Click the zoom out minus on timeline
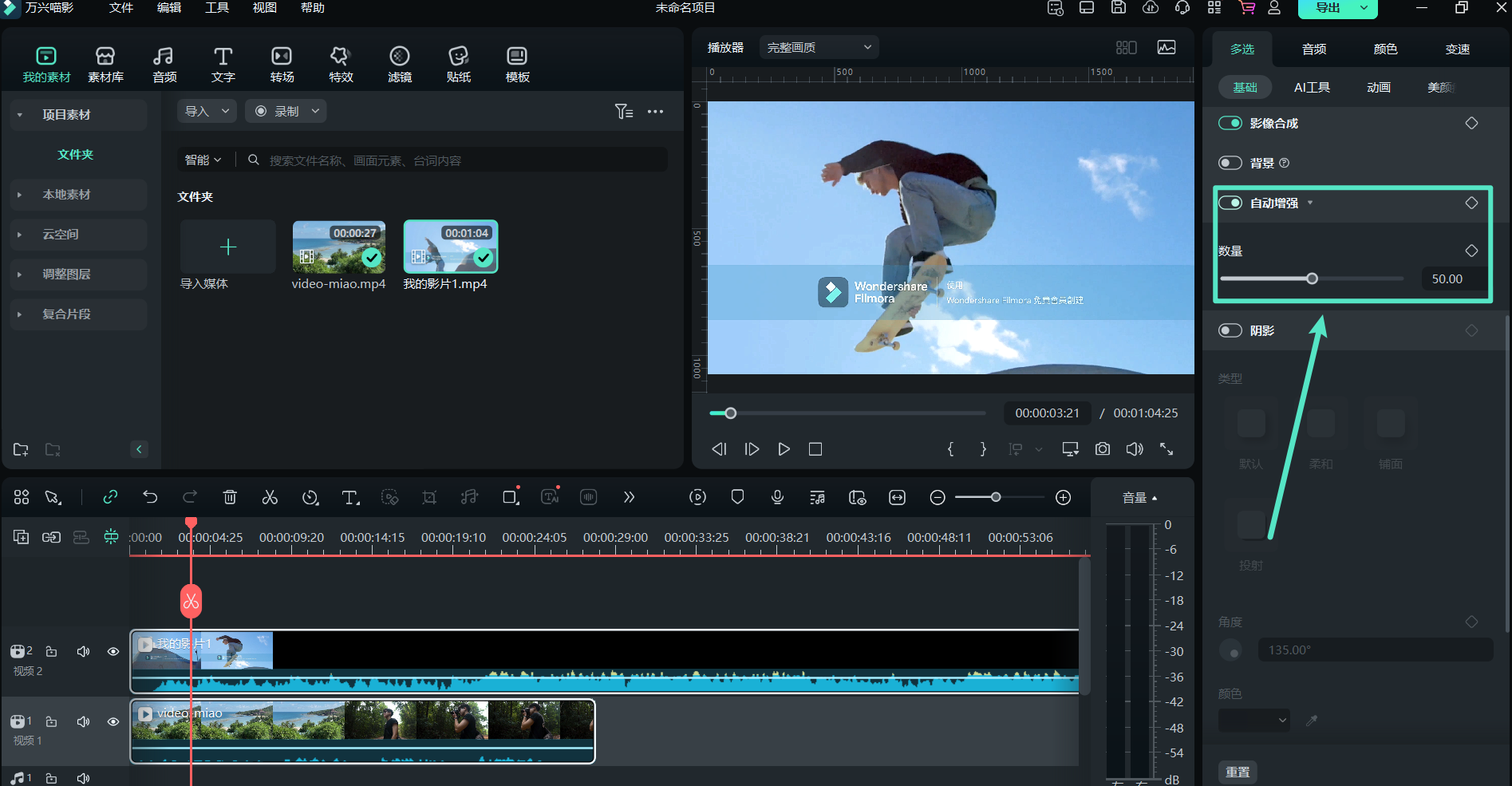The image size is (1512, 786). tap(938, 497)
